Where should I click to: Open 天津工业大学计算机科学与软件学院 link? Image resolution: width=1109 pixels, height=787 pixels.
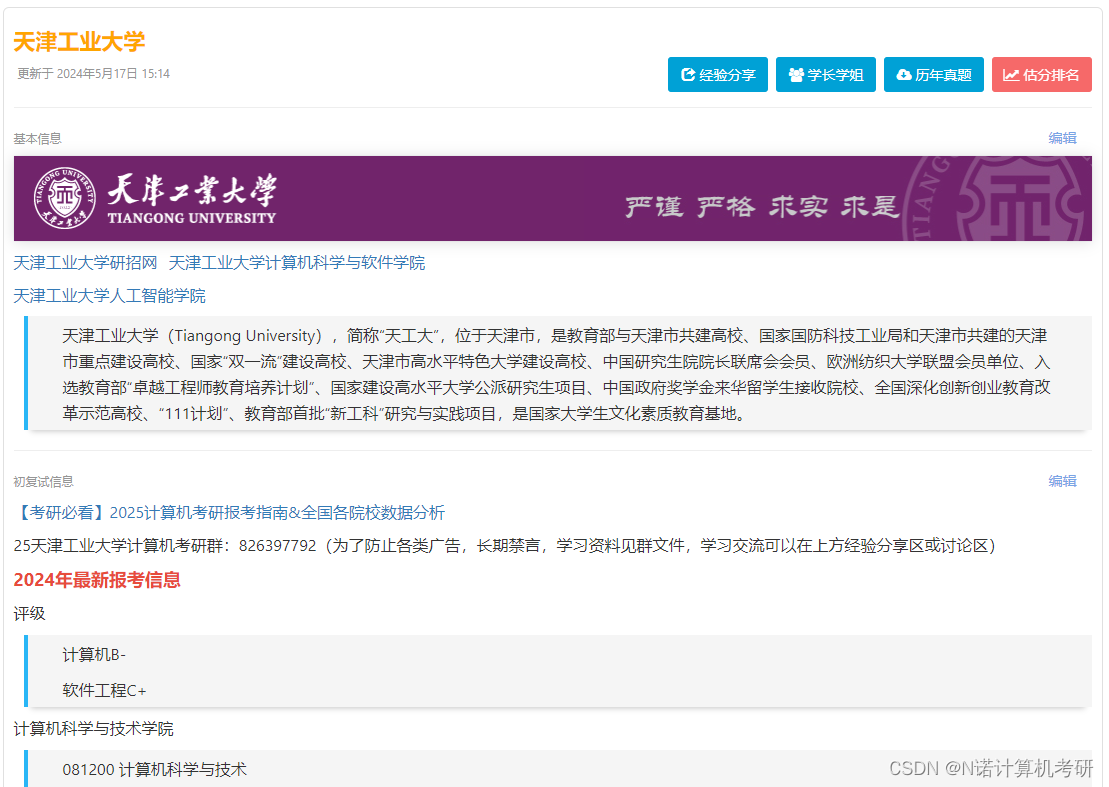pos(296,263)
